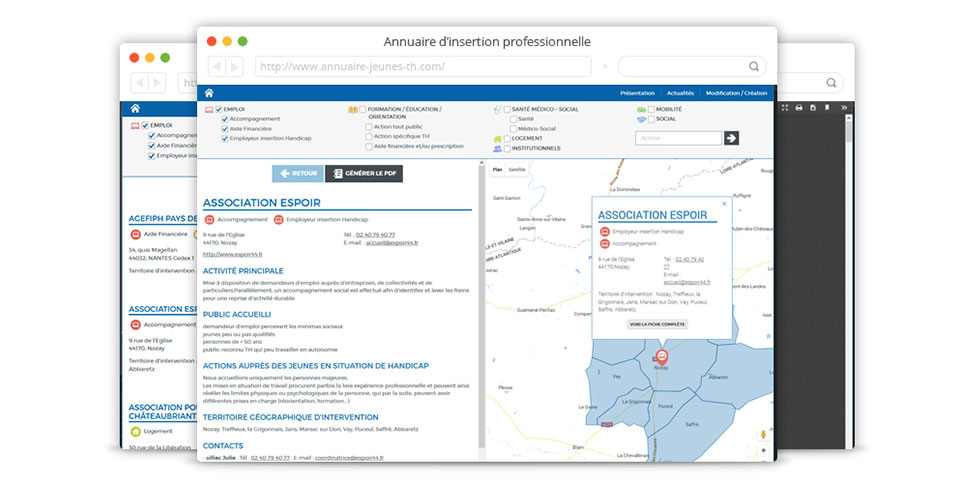960x500 pixels.
Task: Check the INSTITUTIONNELS checkbox
Action: [x=507, y=149]
